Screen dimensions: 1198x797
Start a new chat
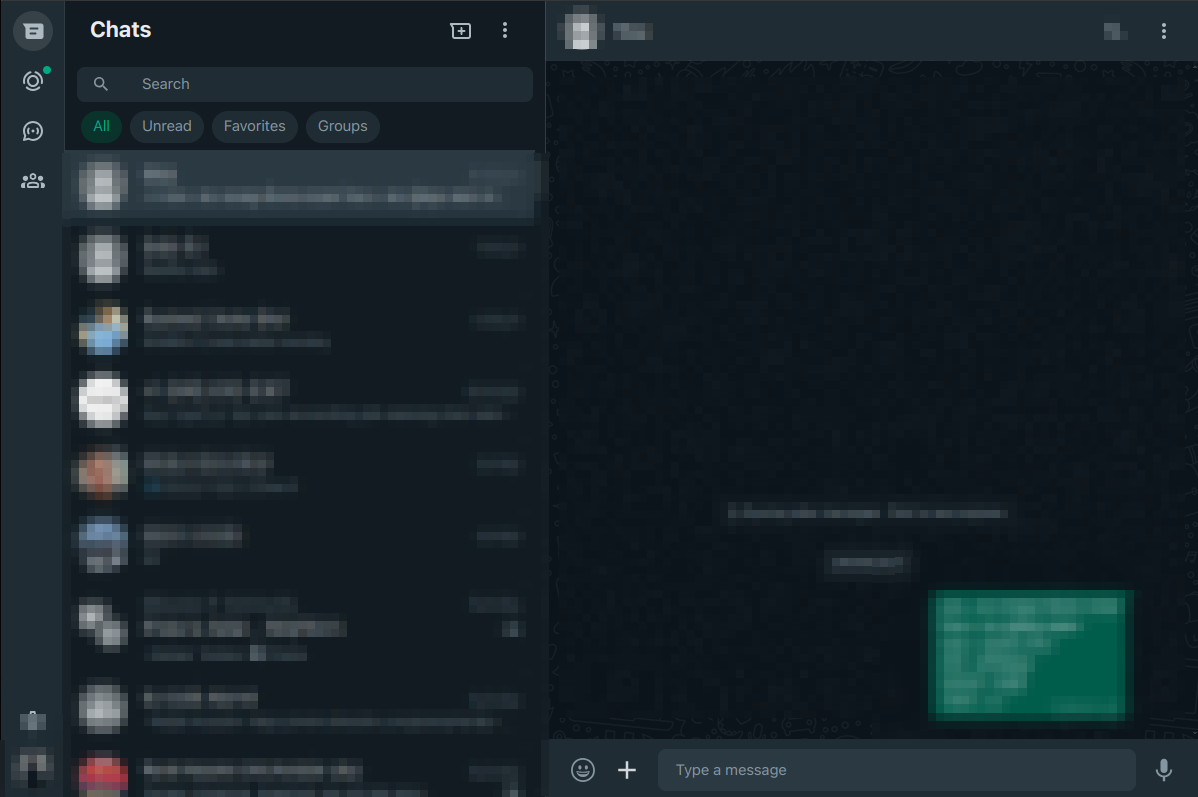(x=461, y=30)
